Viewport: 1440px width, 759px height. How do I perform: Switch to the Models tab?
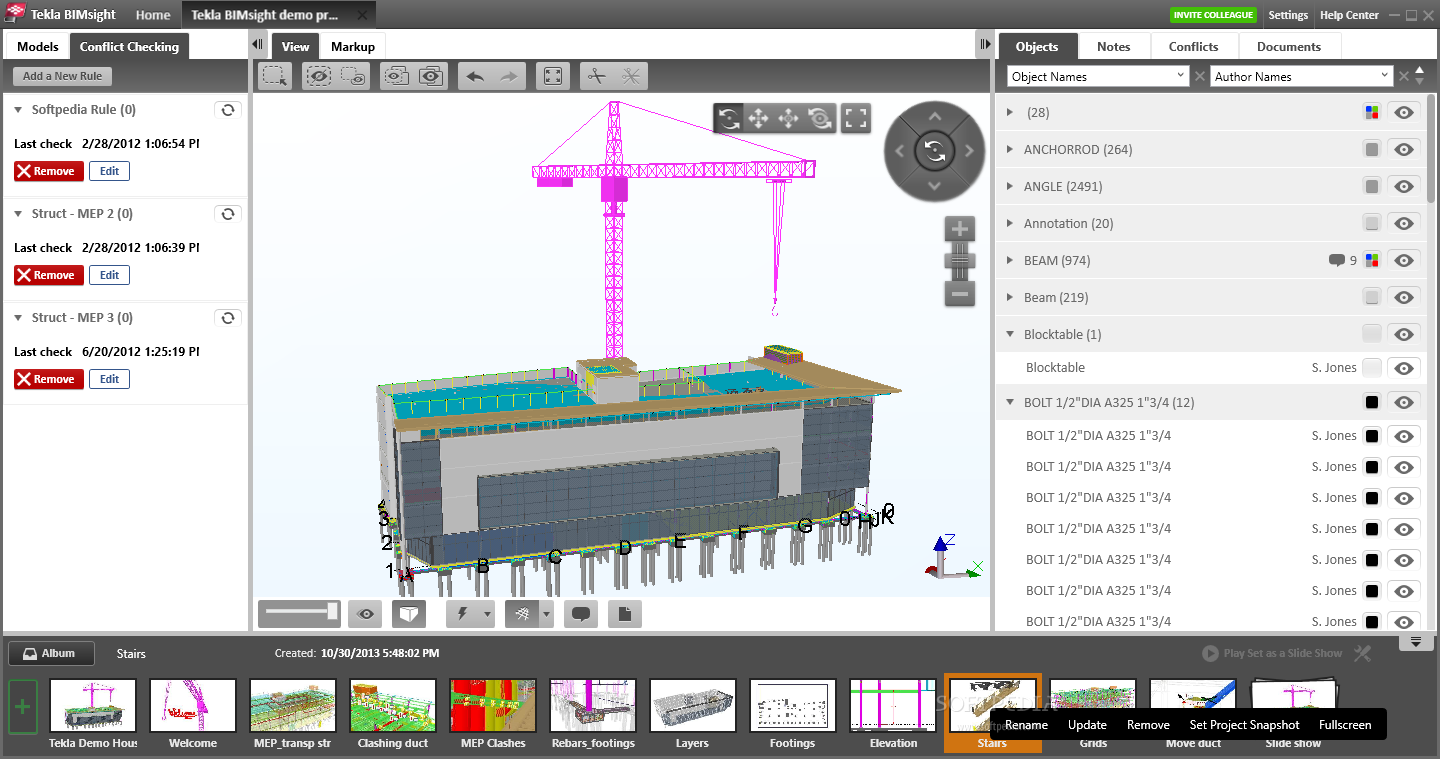pos(38,47)
